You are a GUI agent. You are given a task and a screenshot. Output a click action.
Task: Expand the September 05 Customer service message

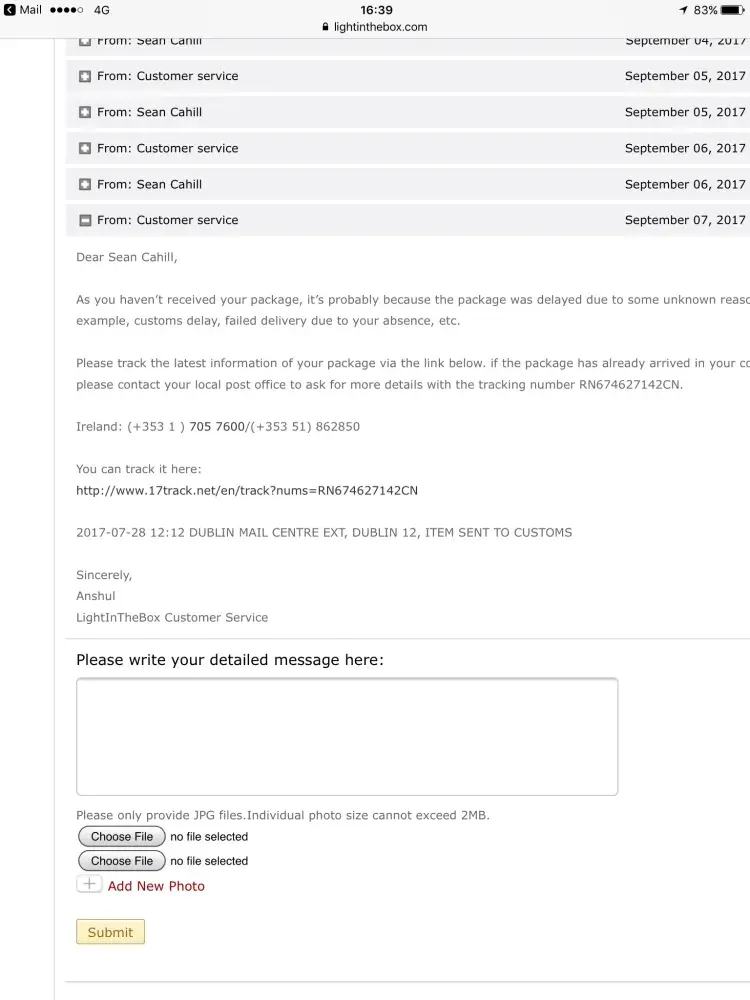click(x=85, y=76)
